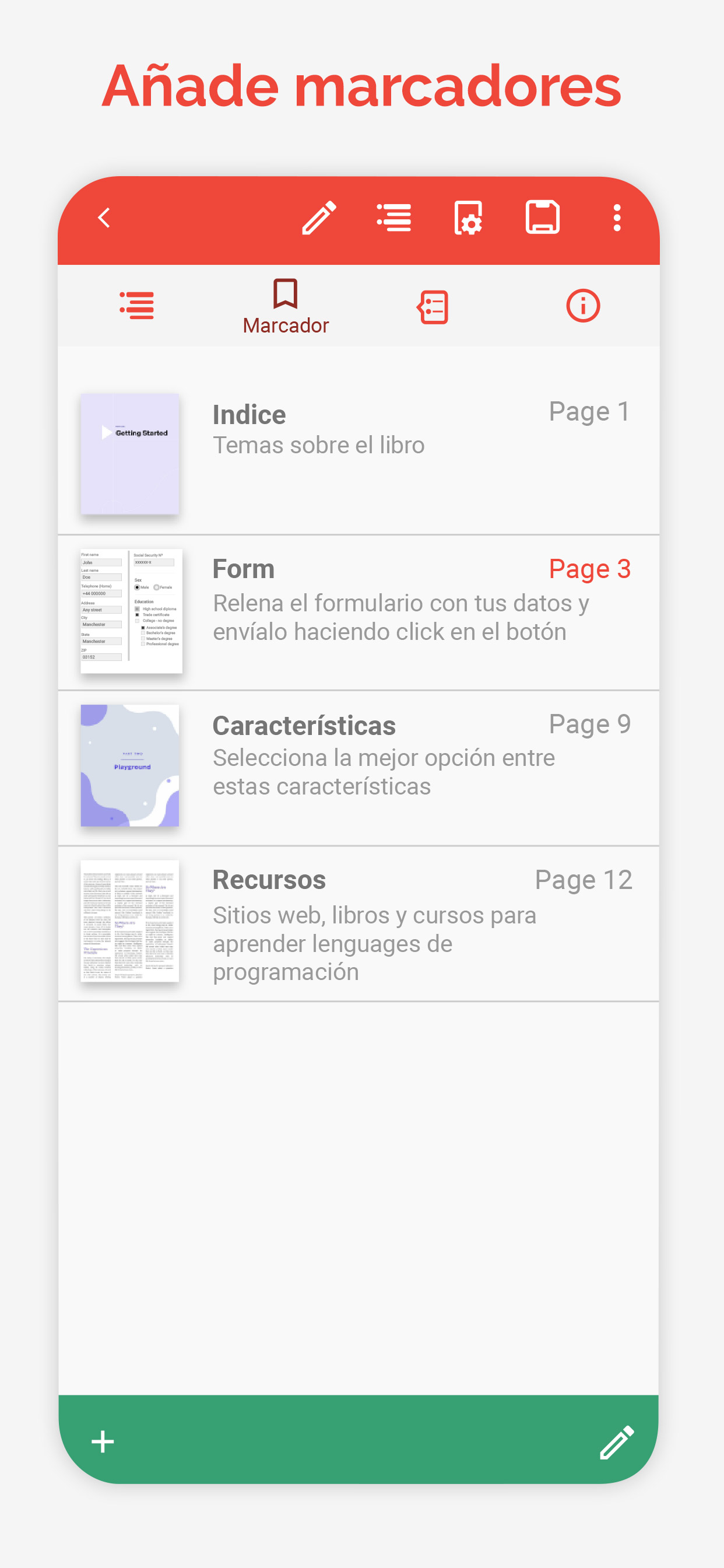Open the three-dot overflow menu
The width and height of the screenshot is (724, 1568).
617,218
